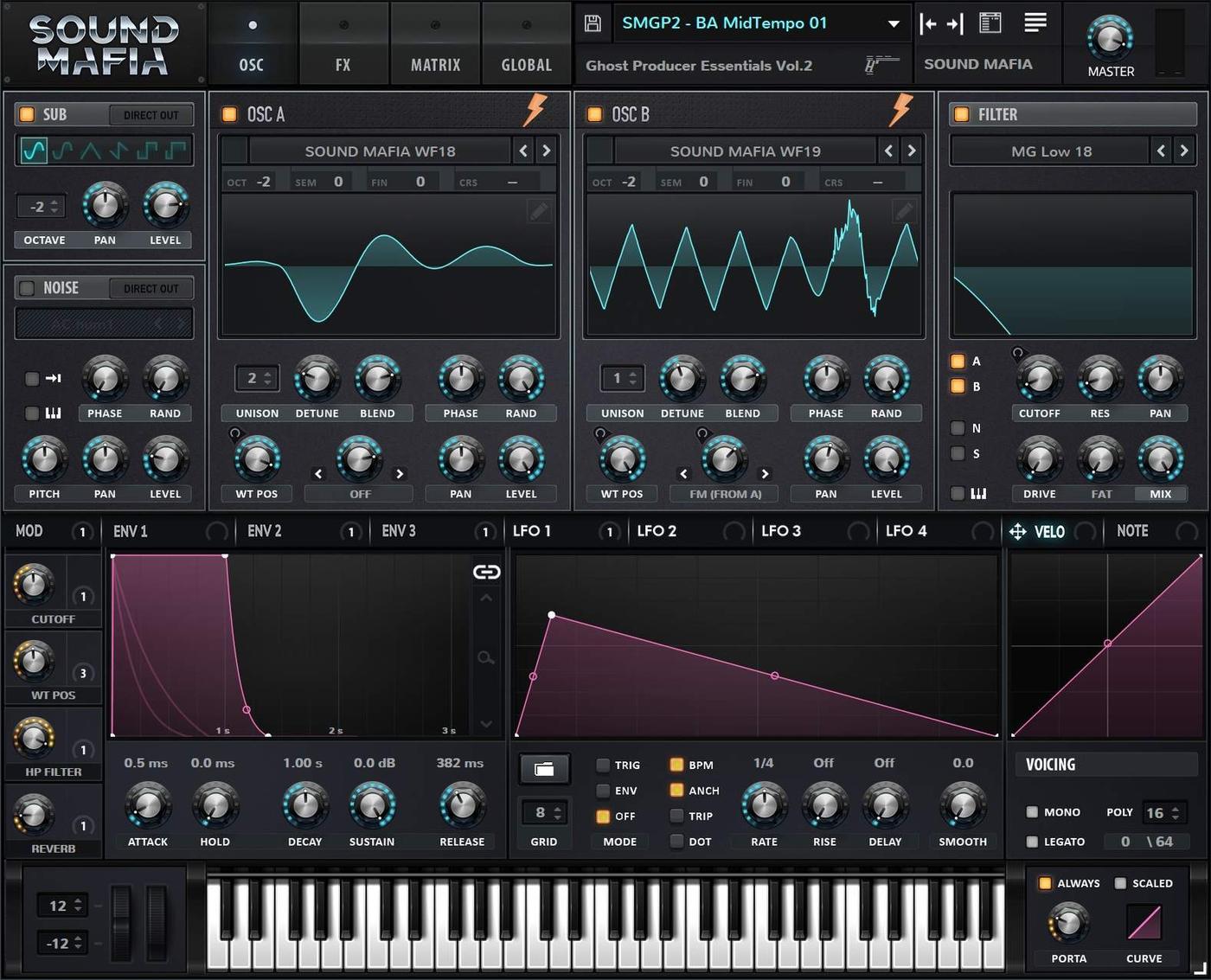Screen dimensions: 1211x980
Task: Select last square sub waveform icon
Action: click(x=176, y=151)
